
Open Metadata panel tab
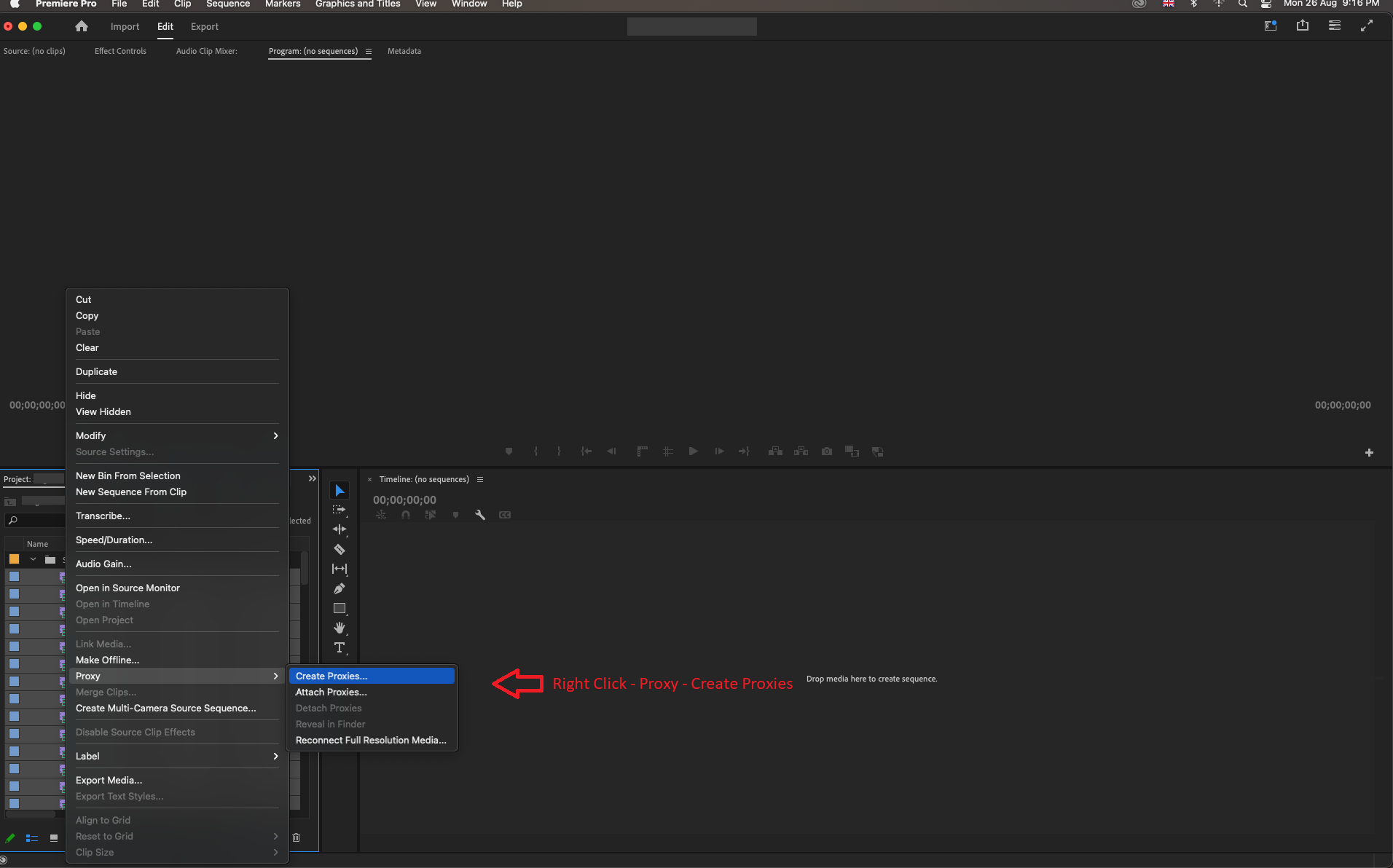click(x=404, y=51)
